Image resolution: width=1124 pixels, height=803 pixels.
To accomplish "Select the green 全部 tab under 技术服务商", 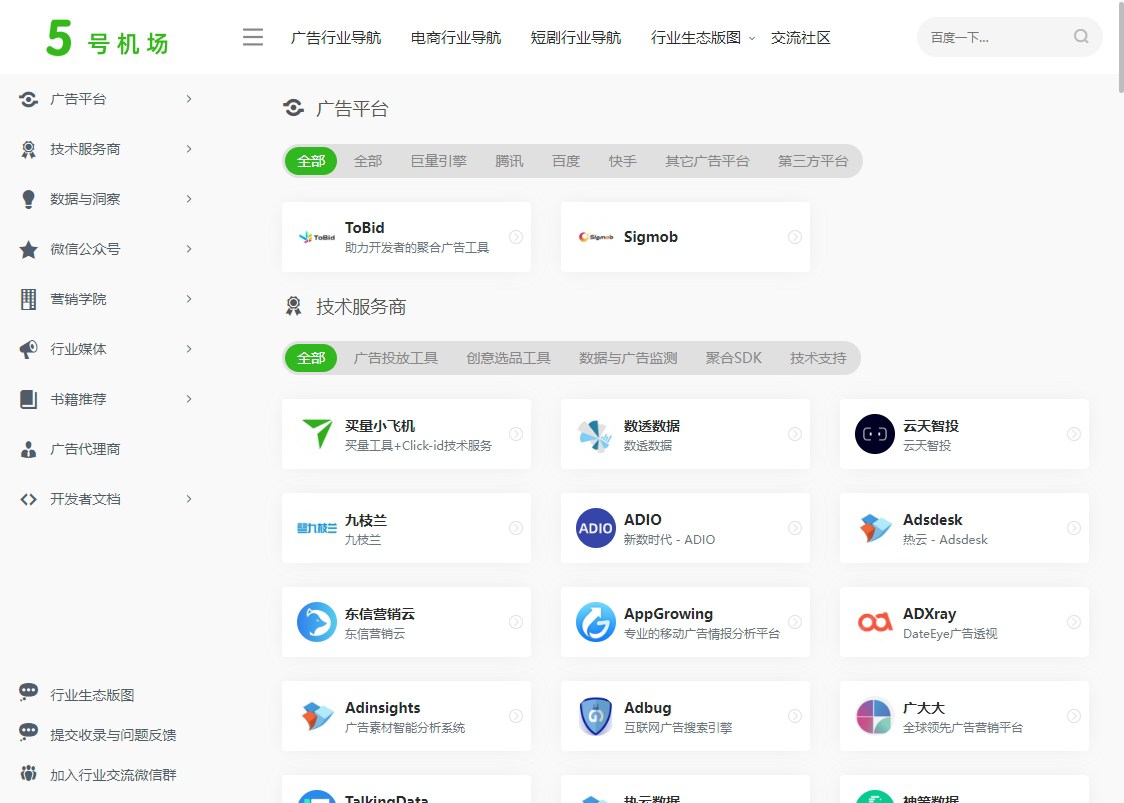I will (311, 358).
